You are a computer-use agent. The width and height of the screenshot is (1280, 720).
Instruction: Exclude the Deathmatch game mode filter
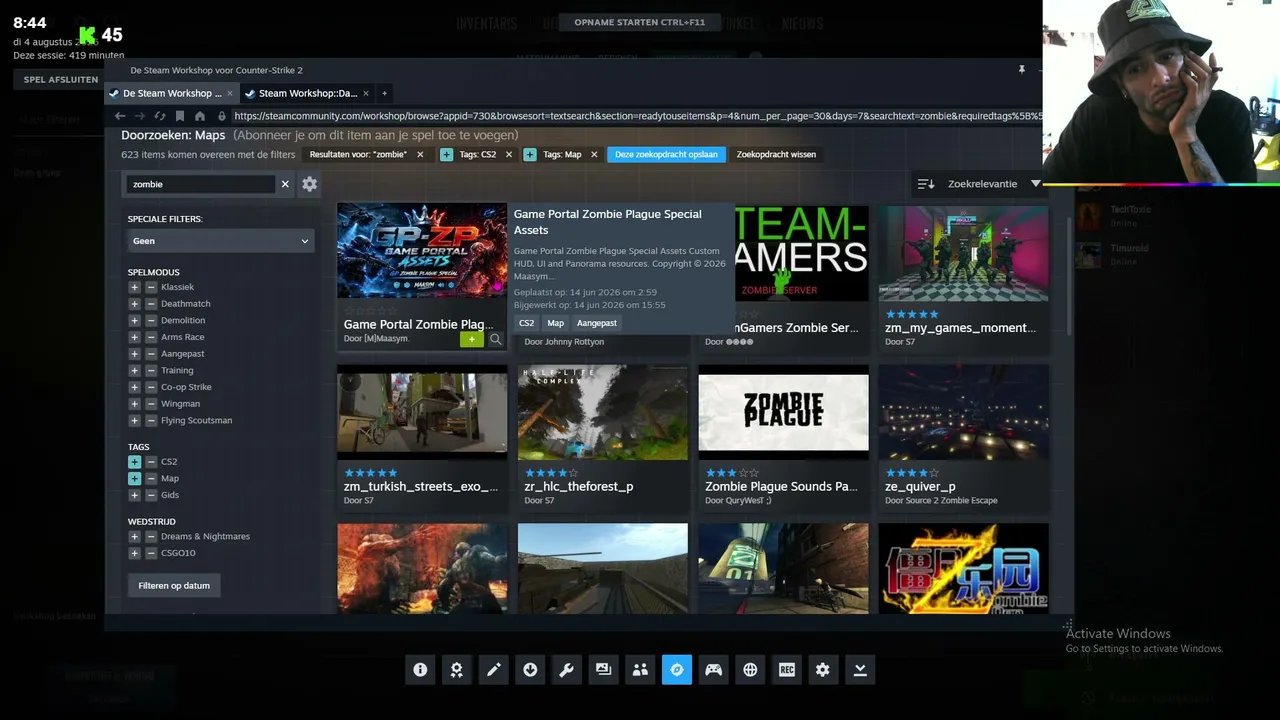click(151, 304)
